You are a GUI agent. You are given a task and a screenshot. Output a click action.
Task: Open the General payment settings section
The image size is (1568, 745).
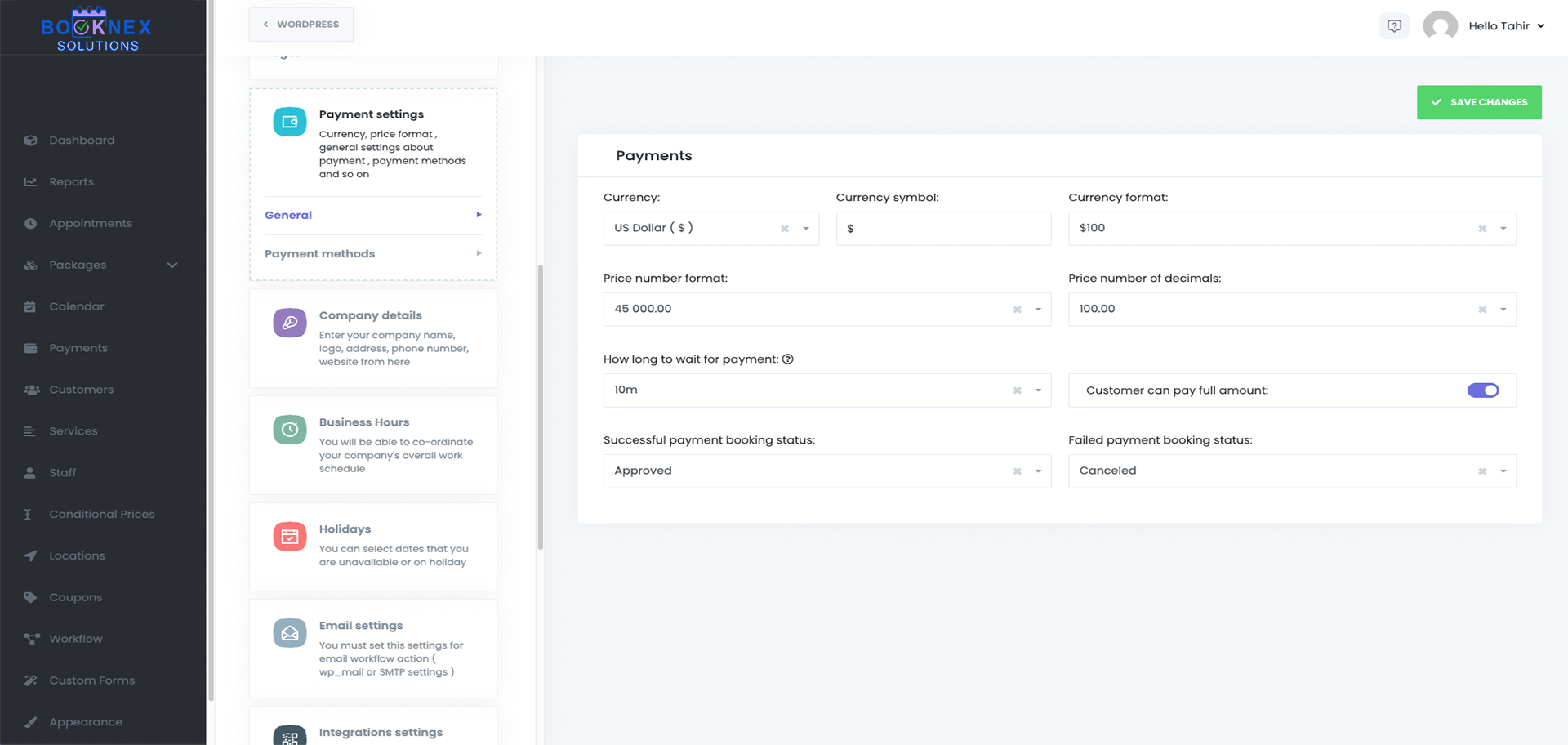[372, 215]
